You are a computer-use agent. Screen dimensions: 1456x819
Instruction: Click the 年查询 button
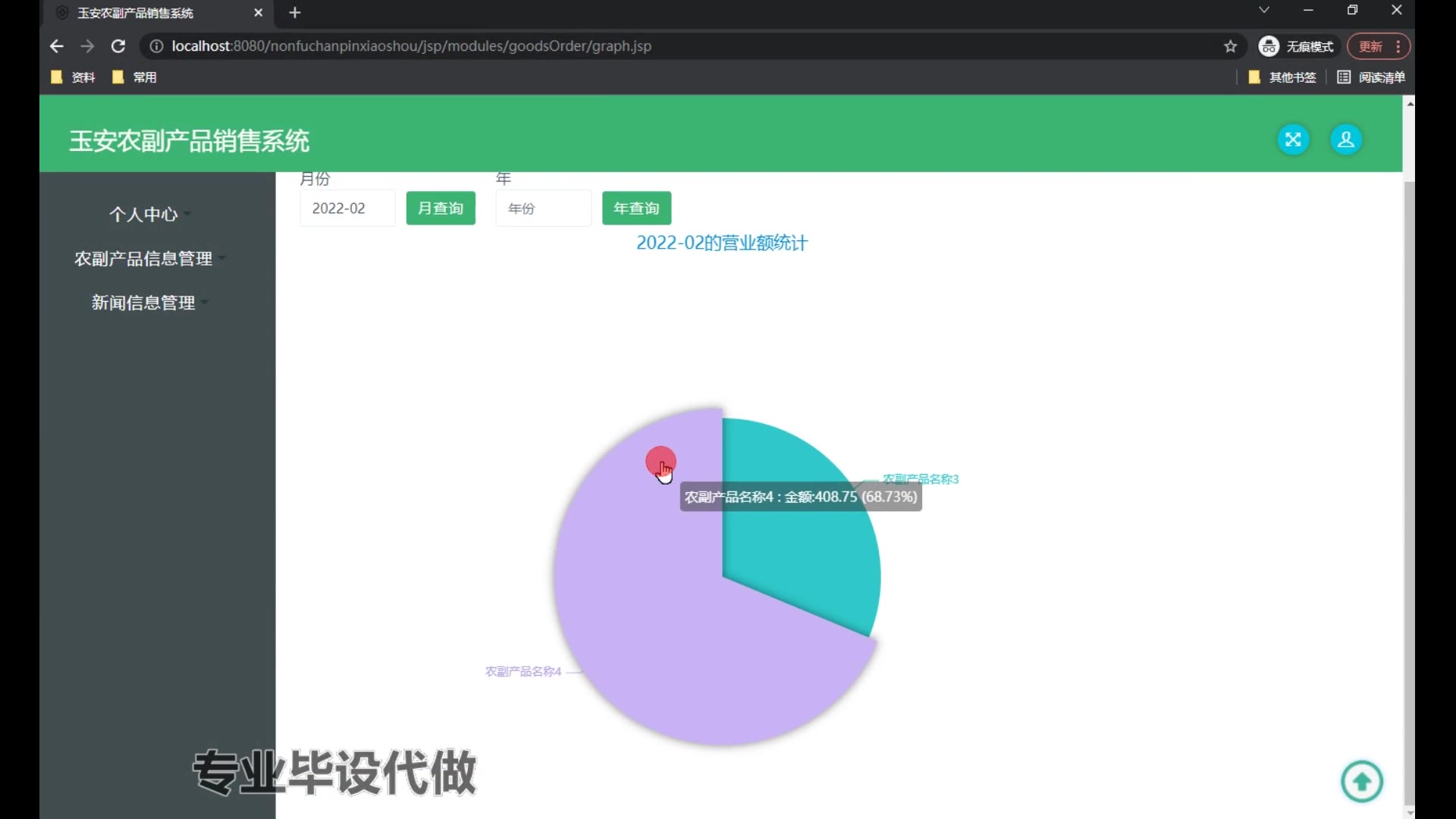636,209
